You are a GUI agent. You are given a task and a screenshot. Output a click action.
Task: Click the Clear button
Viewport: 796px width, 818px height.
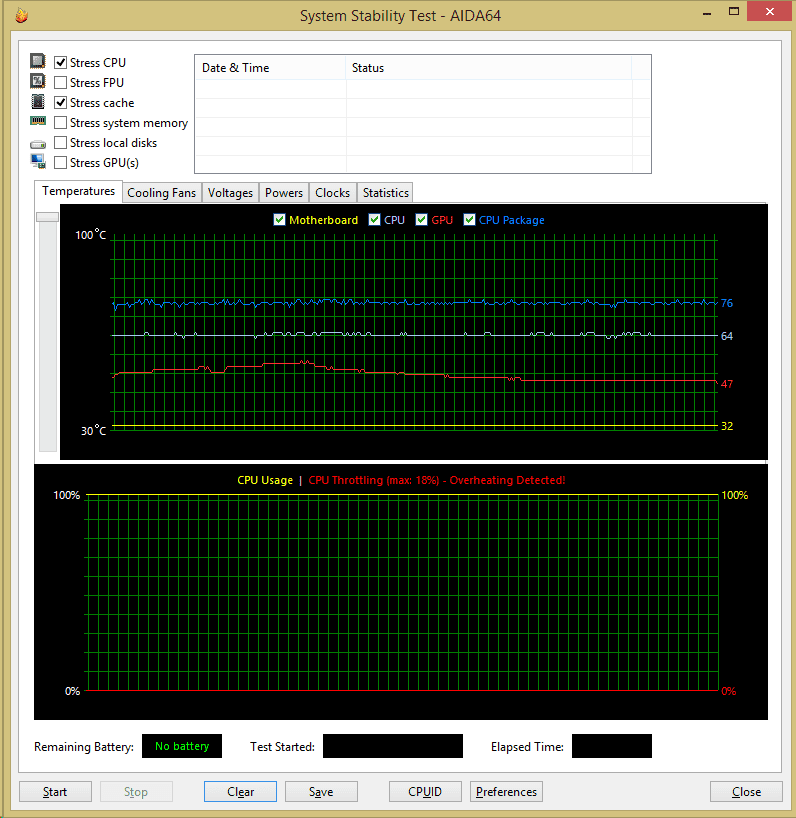240,791
